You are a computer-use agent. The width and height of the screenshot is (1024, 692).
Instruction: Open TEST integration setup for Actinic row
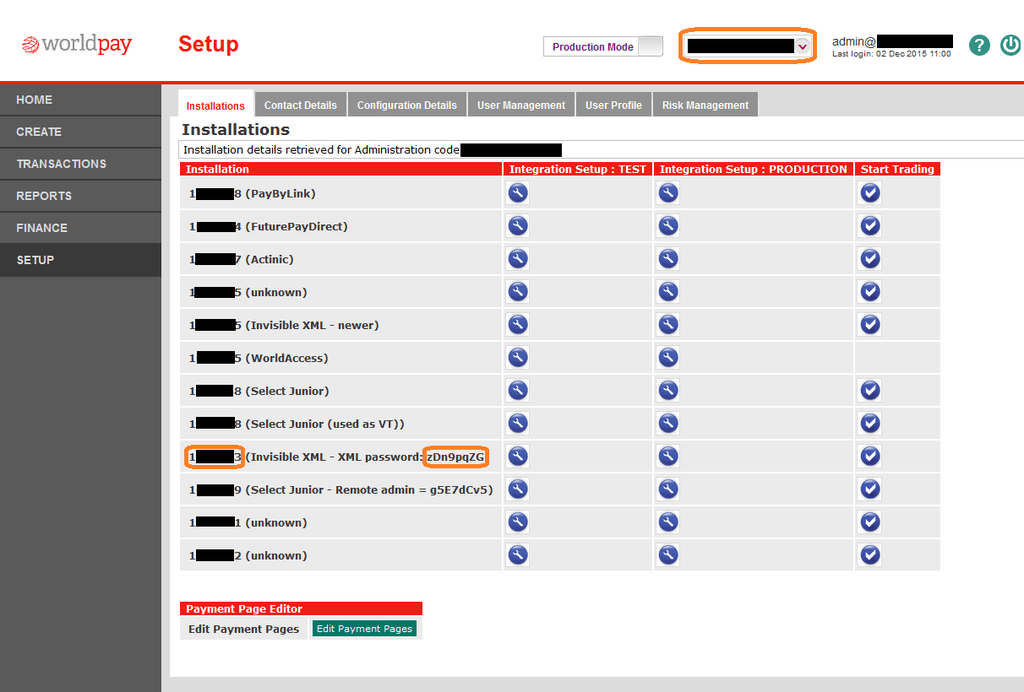click(517, 259)
